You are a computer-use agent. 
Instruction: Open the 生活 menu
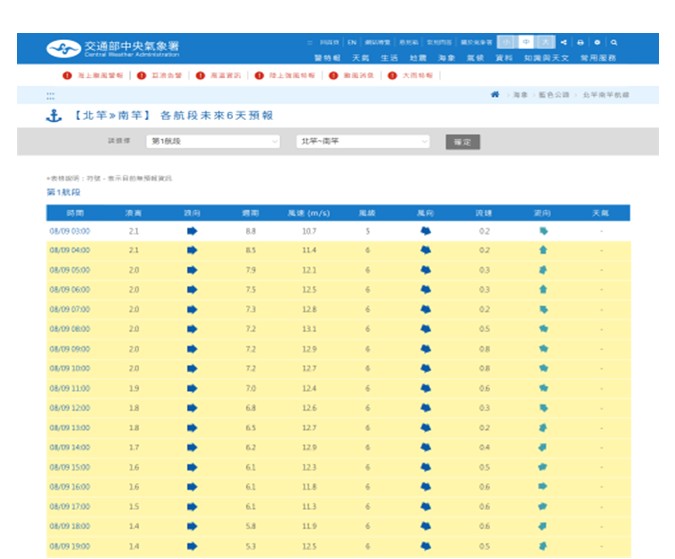389,58
